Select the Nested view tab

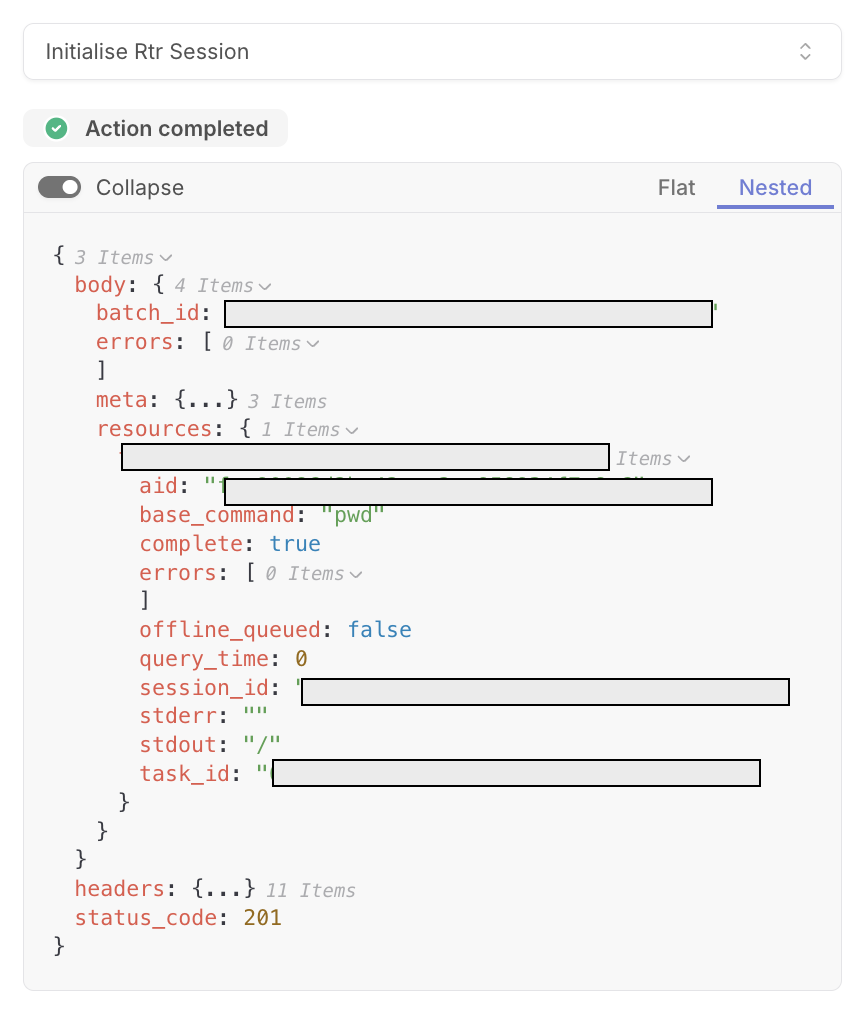pos(775,187)
